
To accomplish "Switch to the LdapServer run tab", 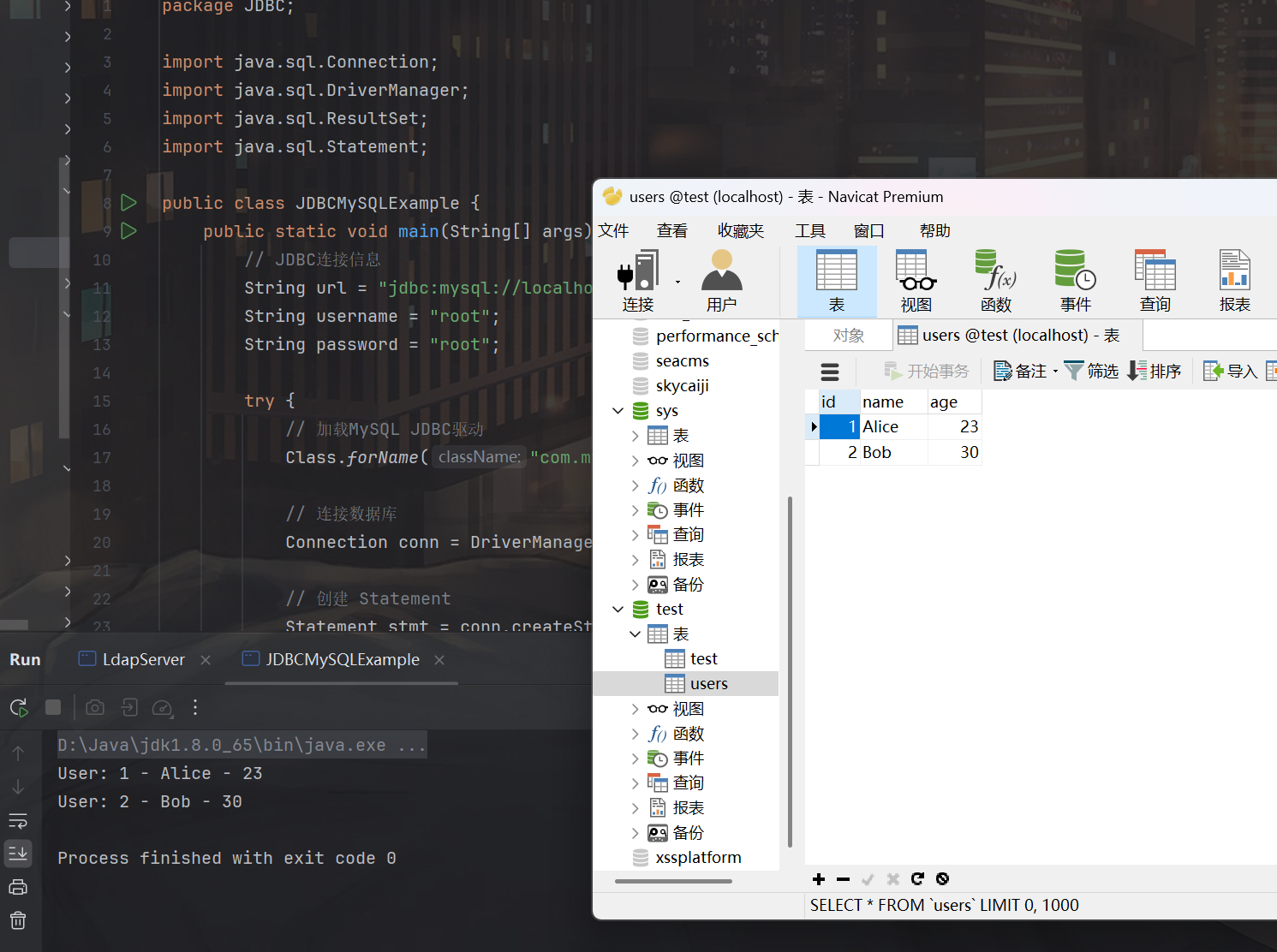I will click(x=143, y=660).
